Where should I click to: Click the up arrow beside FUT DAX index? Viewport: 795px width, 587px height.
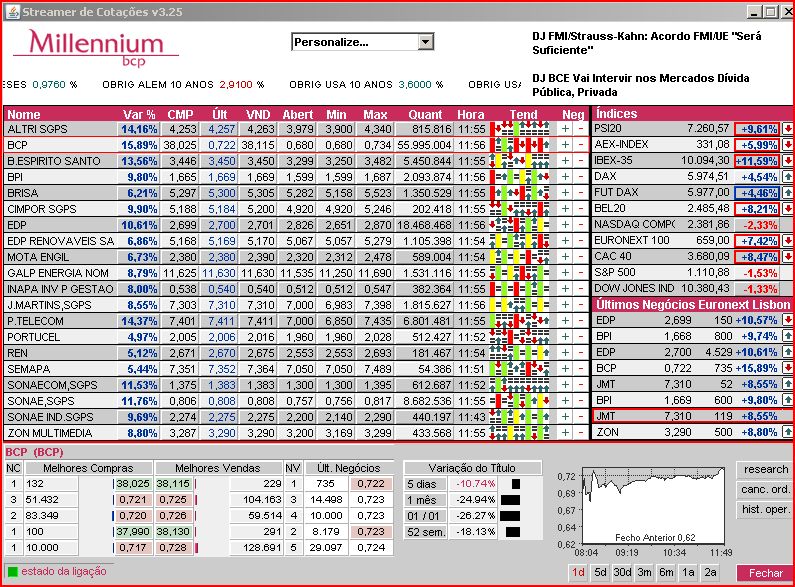787,193
